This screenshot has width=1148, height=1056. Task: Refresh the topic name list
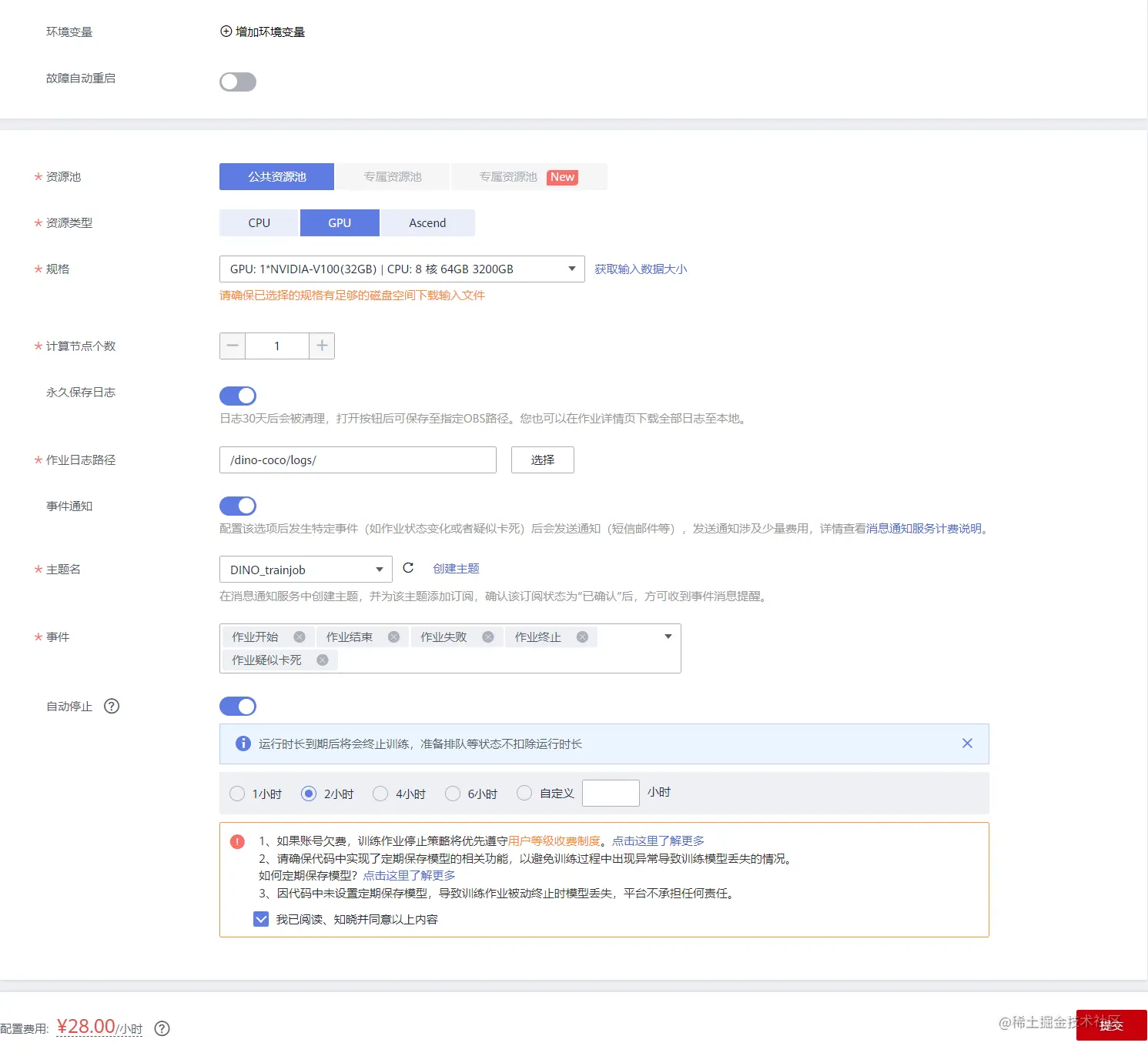coord(408,568)
